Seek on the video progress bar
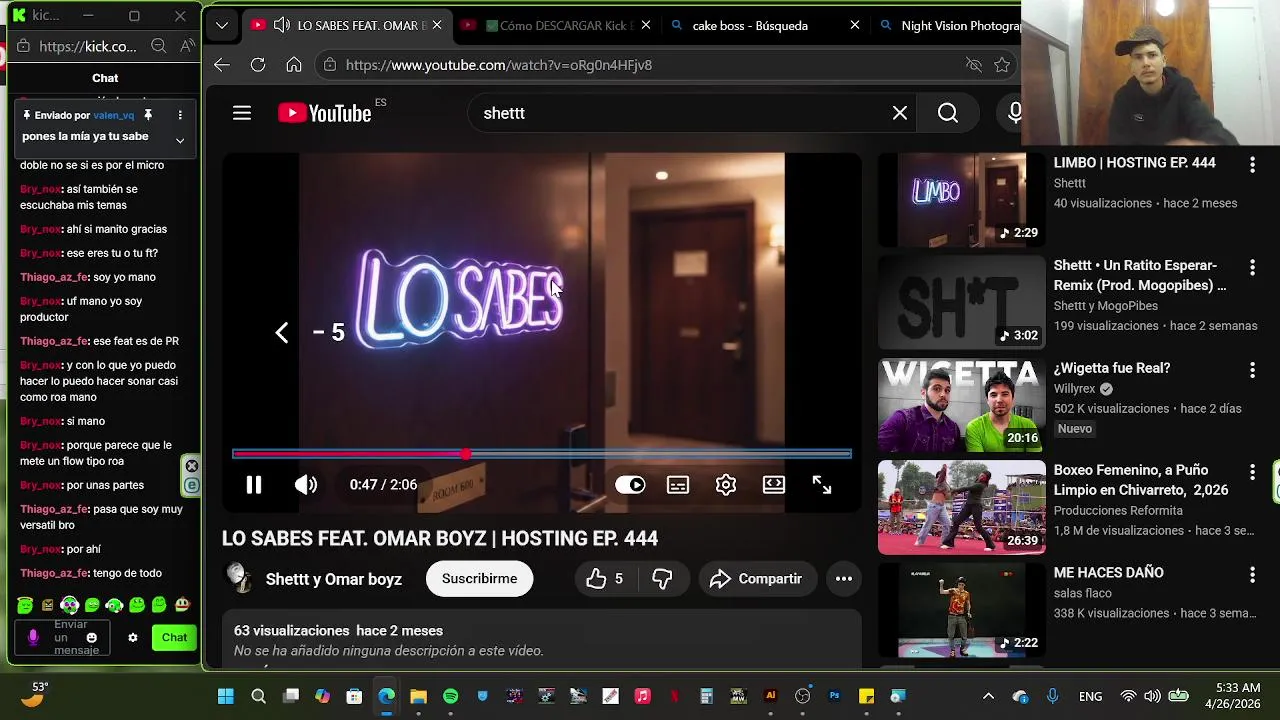The height and width of the screenshot is (720, 1280). (x=541, y=454)
